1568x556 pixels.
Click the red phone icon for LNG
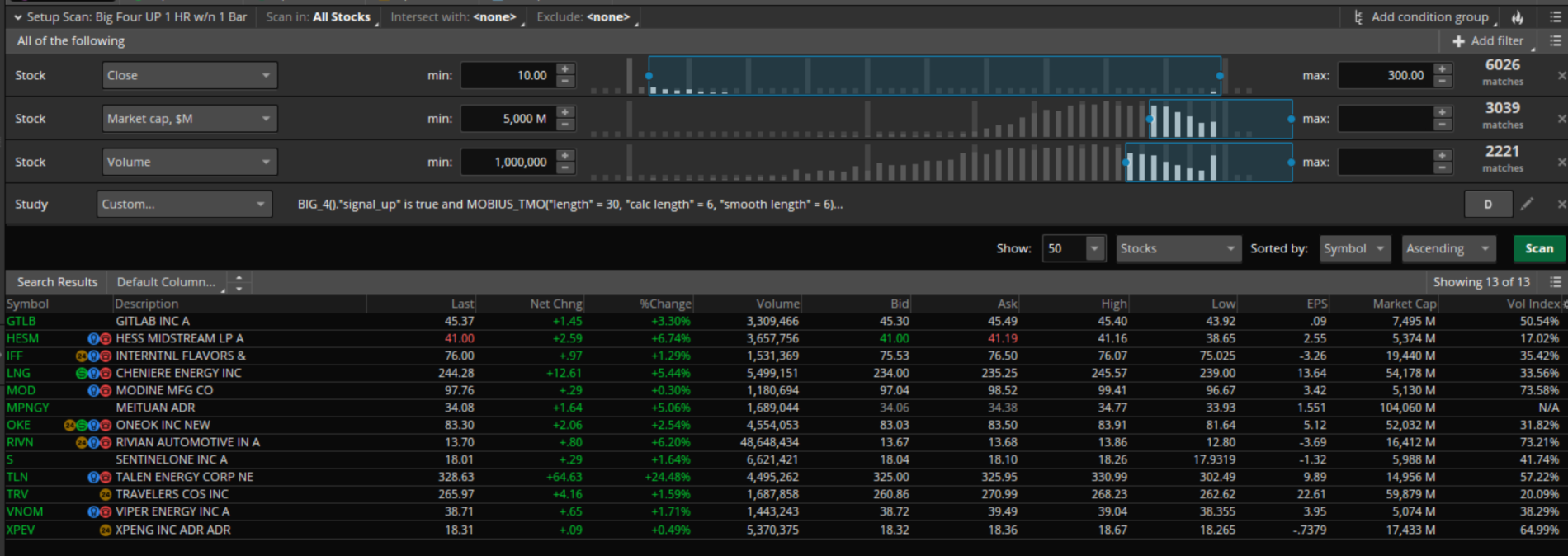coord(106,374)
